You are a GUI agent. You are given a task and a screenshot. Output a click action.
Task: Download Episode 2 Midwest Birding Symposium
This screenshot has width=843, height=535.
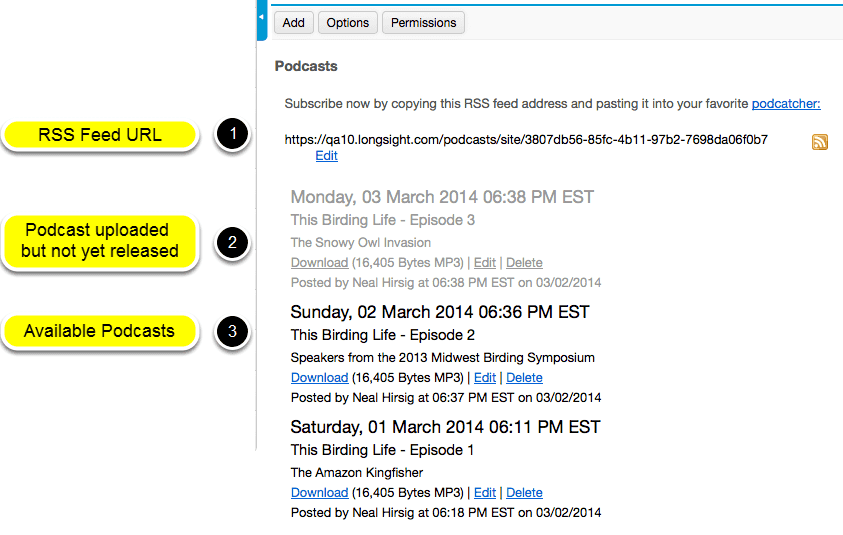pos(319,378)
